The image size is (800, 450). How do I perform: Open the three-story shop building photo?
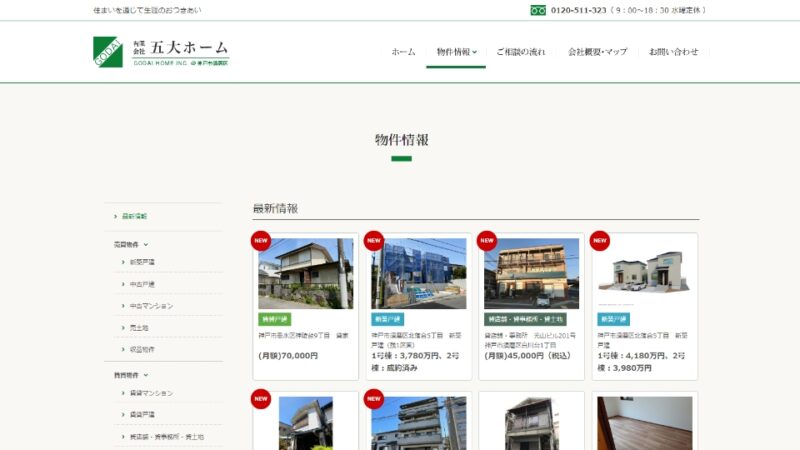532,273
